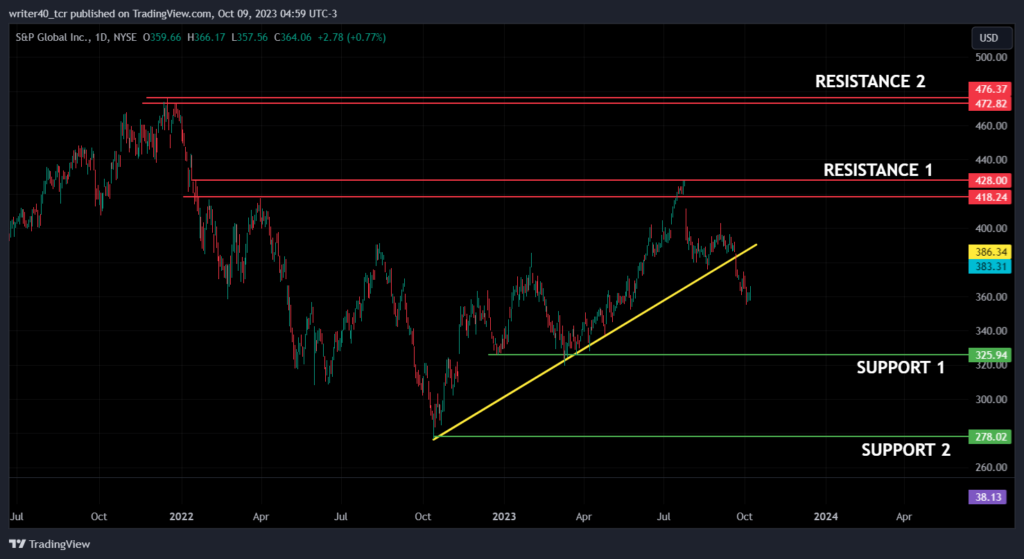Image resolution: width=1024 pixels, height=559 pixels.
Task: Click the RESISTANCE 1 text annotation
Action: 878,170
